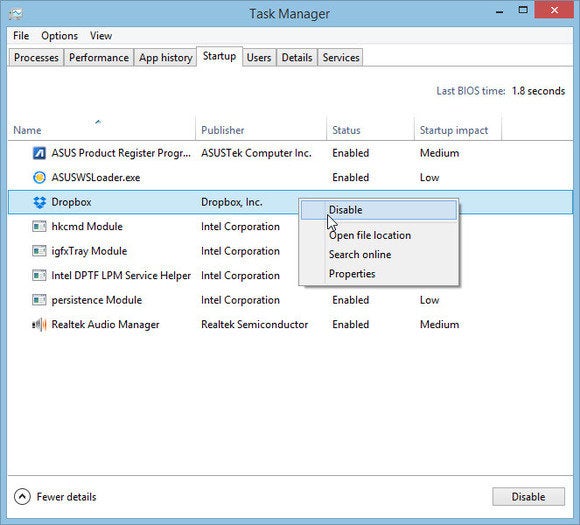
Task: Click the Dropbox logo icon
Action: point(39,202)
